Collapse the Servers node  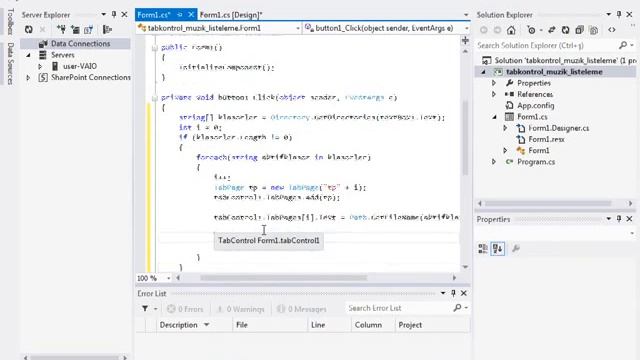coord(28,55)
